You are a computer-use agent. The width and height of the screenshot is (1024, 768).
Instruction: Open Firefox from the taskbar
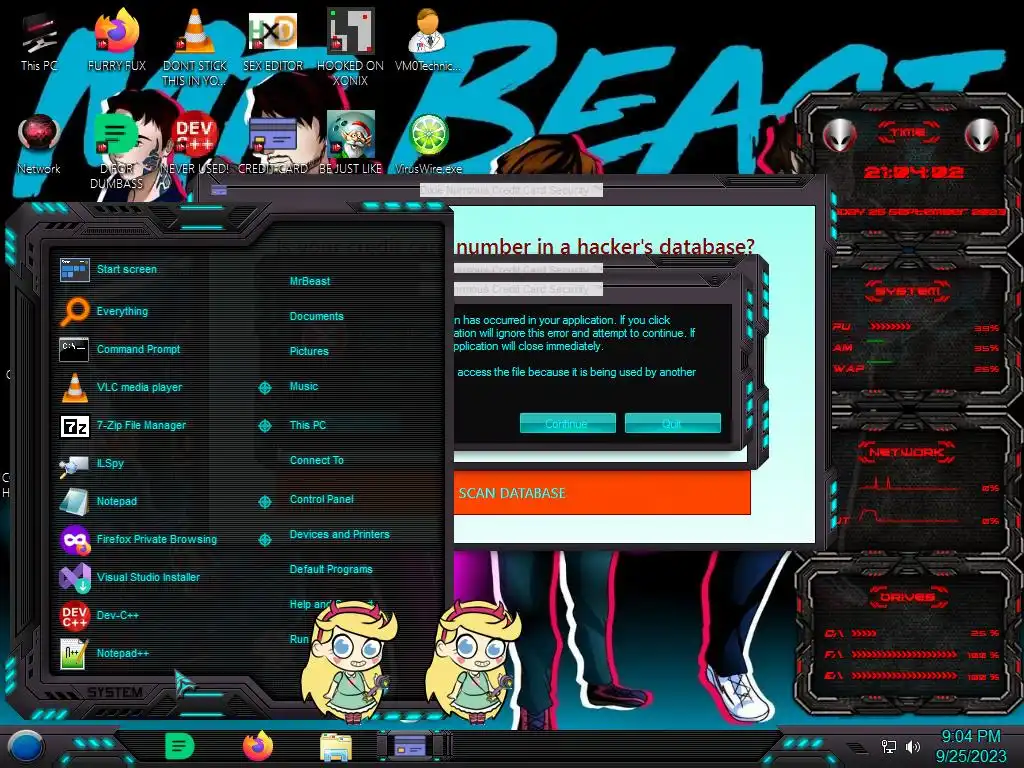258,746
